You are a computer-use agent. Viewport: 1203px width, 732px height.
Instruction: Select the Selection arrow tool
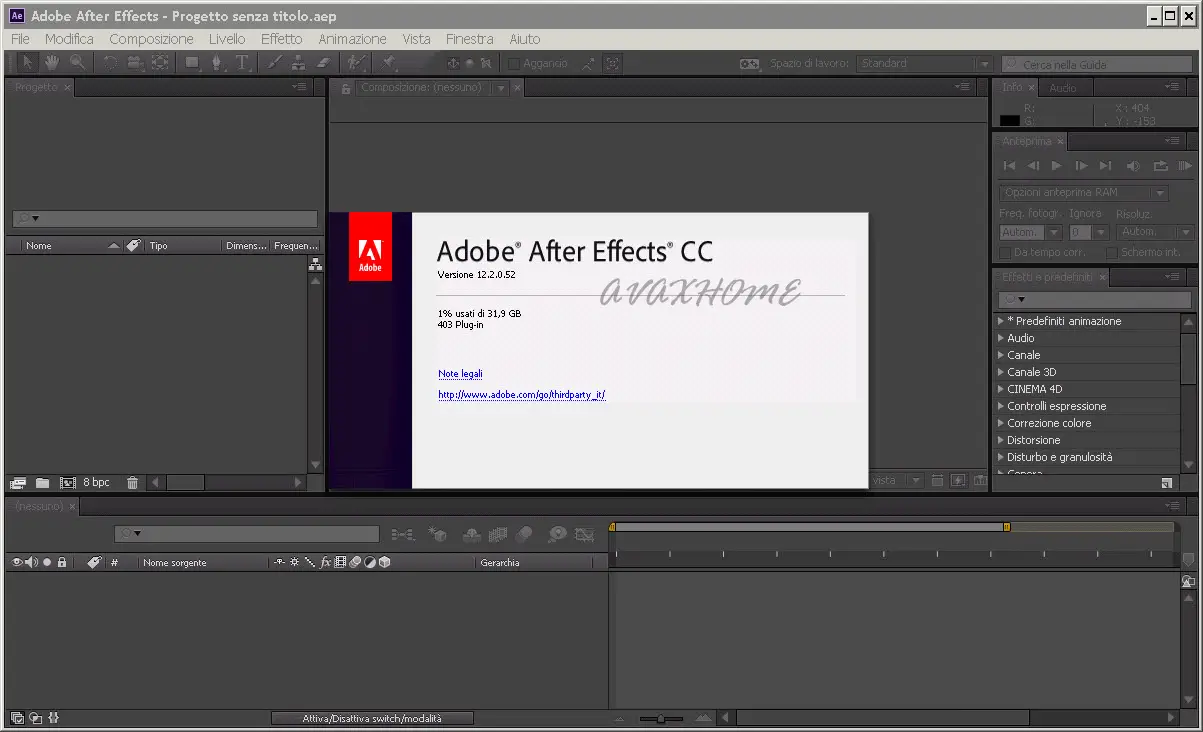click(x=28, y=62)
